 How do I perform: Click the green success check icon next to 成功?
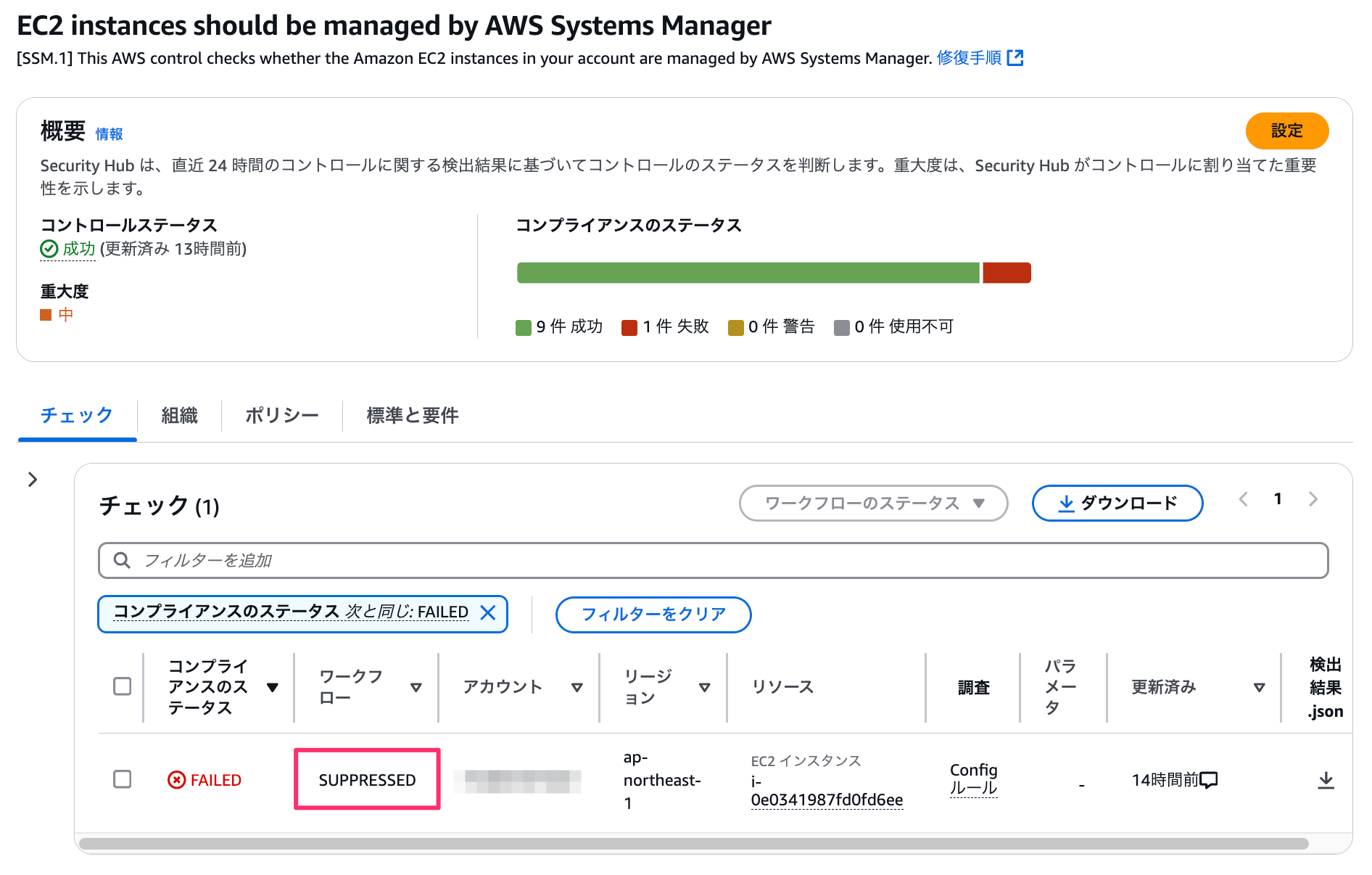pyautogui.click(x=49, y=249)
